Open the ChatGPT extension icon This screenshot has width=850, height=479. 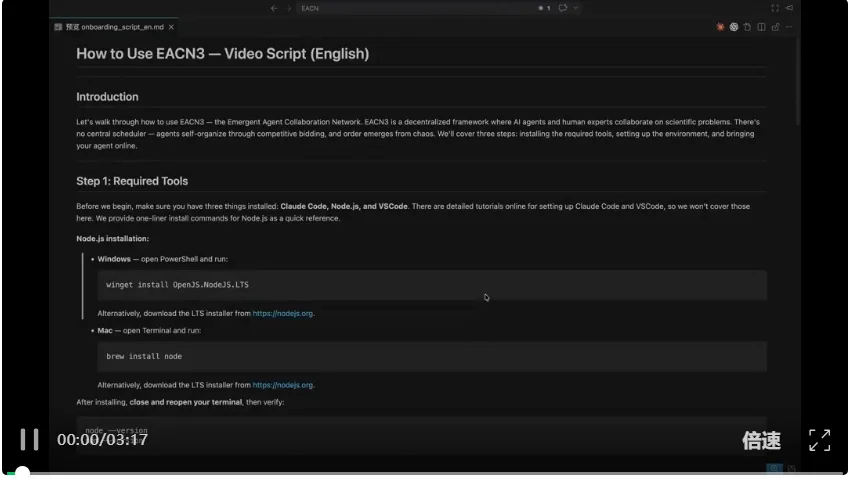pyautogui.click(x=733, y=27)
